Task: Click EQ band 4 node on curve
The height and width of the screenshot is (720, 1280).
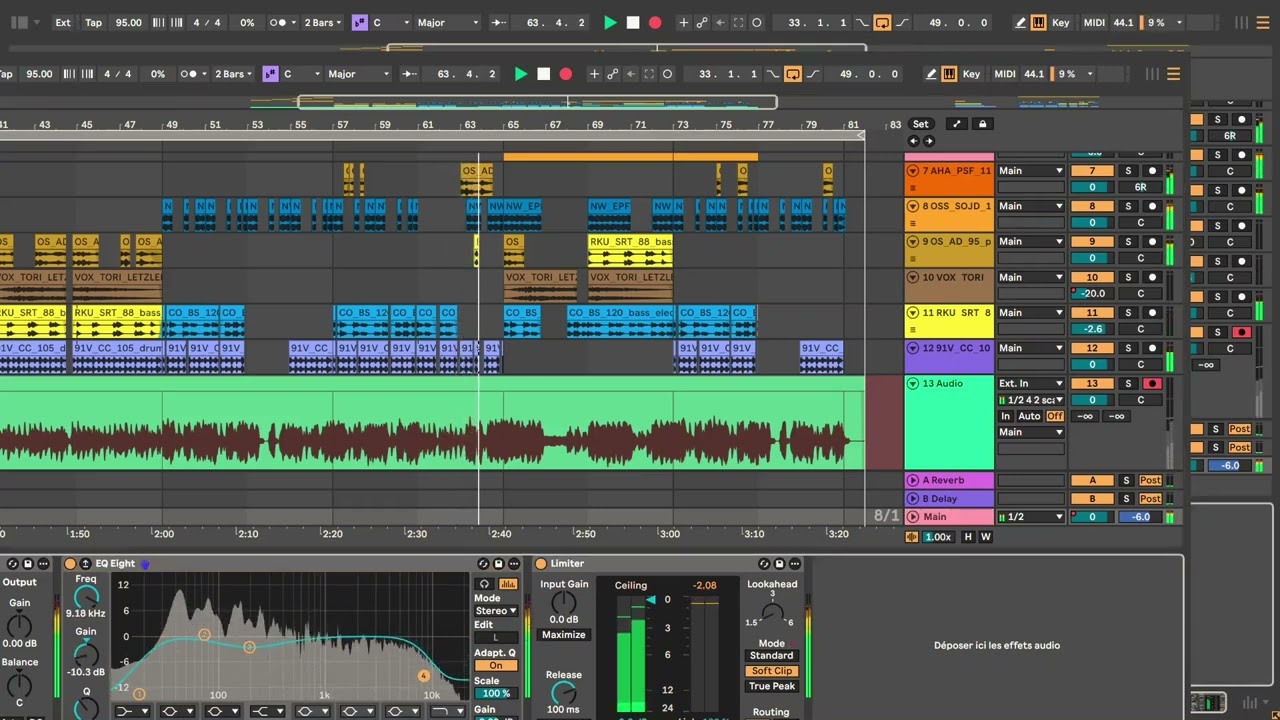Action: [423, 676]
